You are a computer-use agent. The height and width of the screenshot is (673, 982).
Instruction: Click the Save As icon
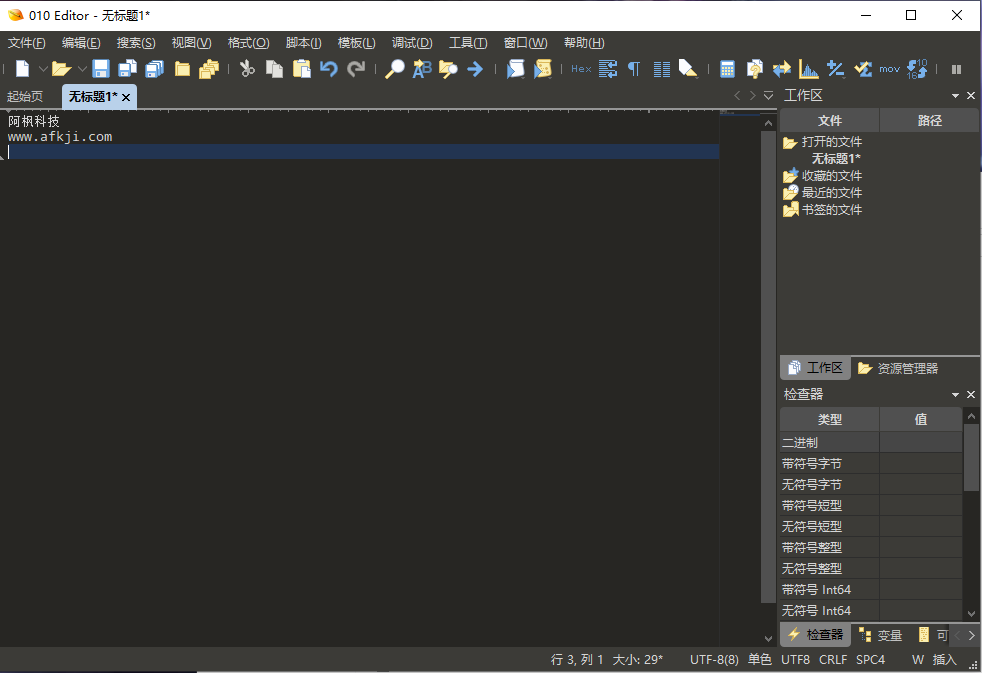[x=128, y=69]
